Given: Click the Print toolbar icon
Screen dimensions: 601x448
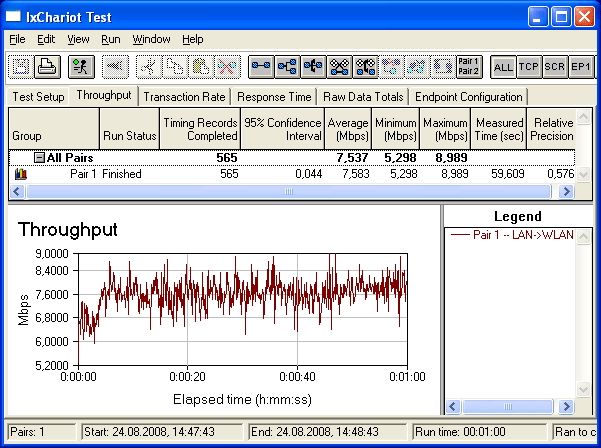Looking at the screenshot, I should pos(47,67).
